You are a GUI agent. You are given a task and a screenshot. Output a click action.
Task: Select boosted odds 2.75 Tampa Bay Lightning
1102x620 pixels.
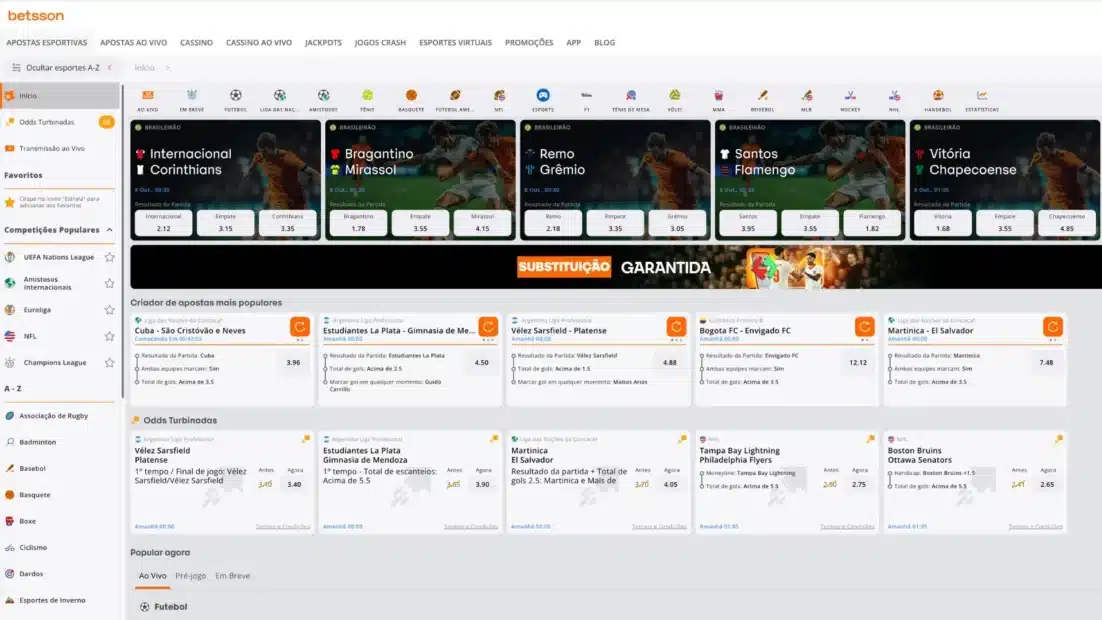tap(859, 484)
